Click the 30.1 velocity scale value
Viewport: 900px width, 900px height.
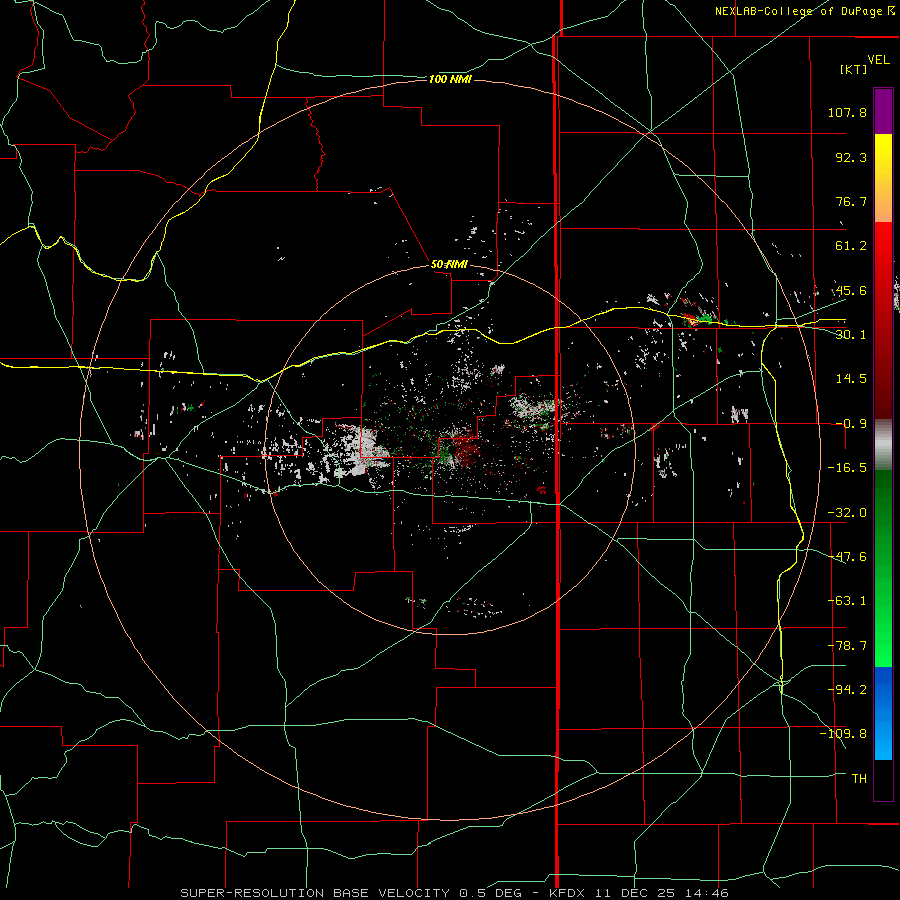(851, 335)
